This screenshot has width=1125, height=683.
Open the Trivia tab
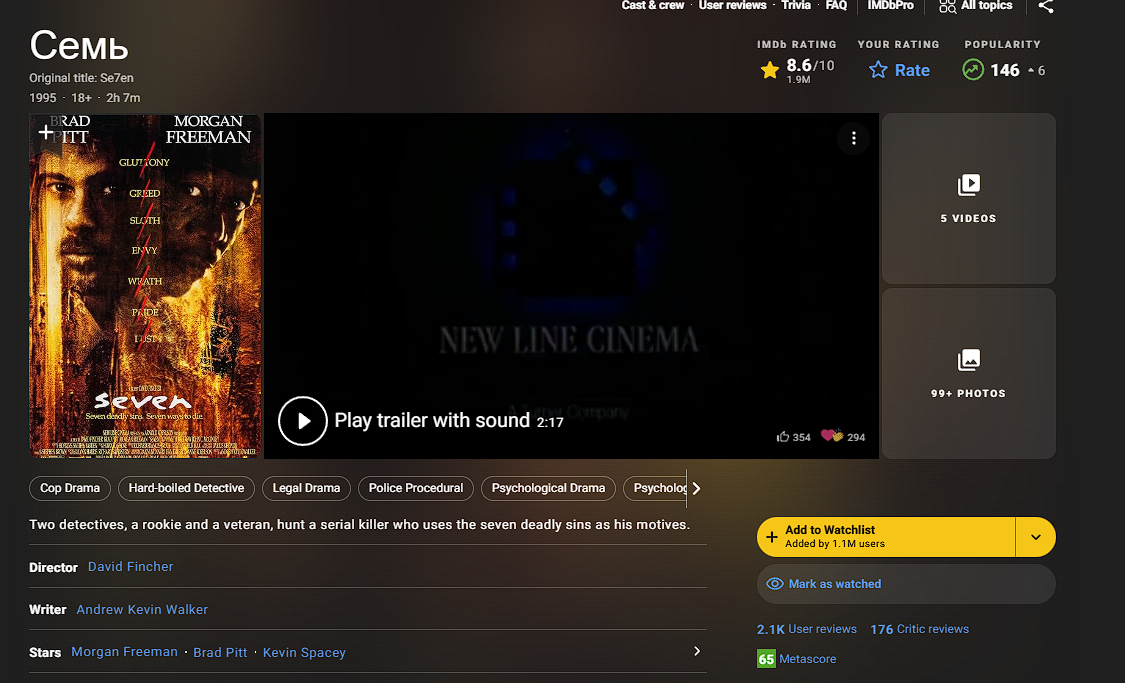coord(796,6)
